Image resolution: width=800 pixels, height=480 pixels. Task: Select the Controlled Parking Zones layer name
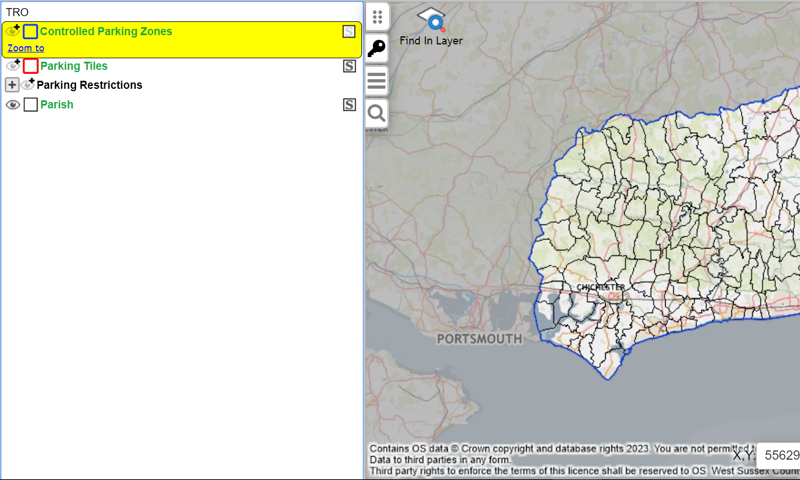coord(105,32)
